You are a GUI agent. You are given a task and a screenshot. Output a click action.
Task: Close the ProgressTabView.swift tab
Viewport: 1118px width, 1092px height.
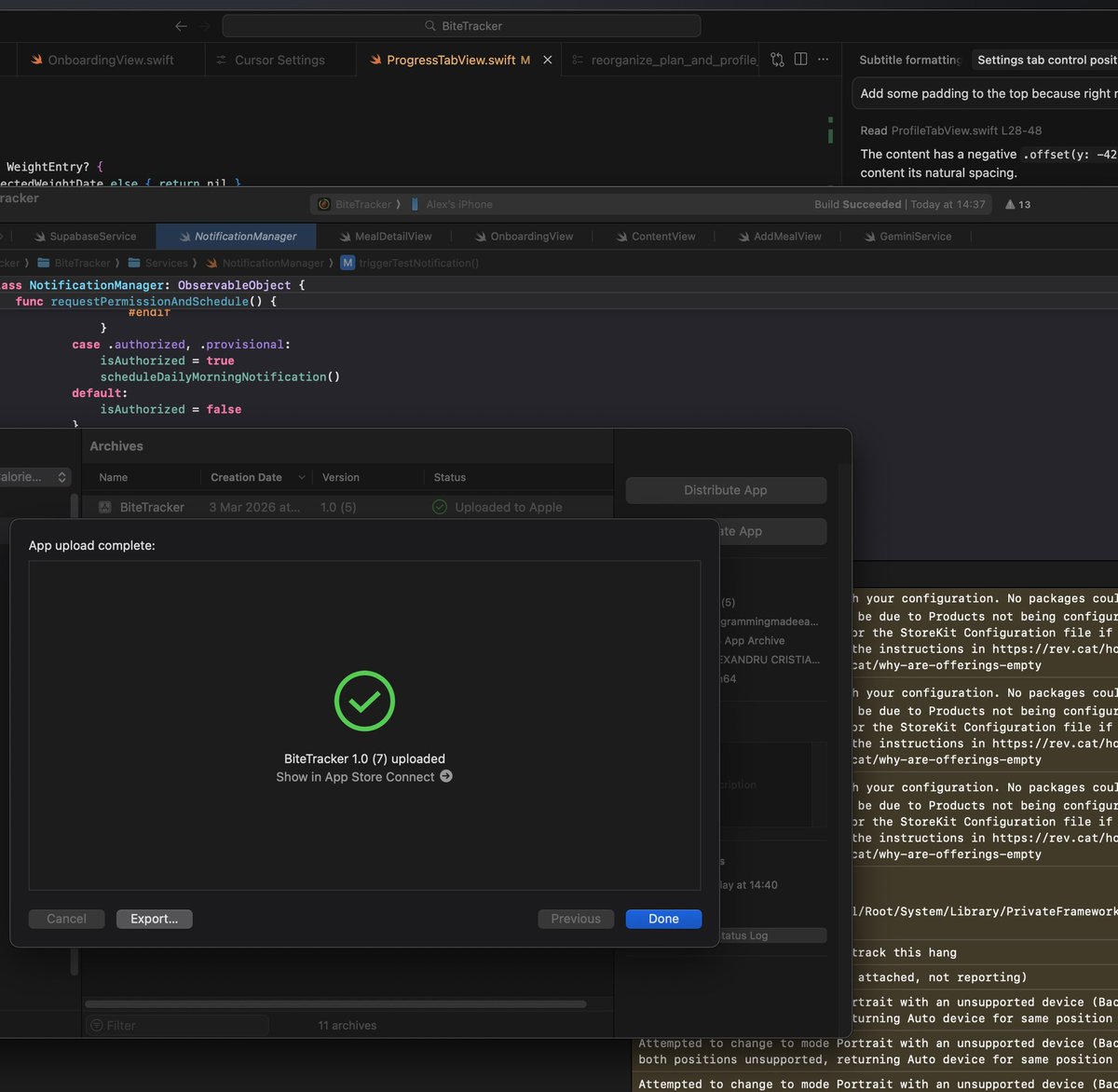548,60
